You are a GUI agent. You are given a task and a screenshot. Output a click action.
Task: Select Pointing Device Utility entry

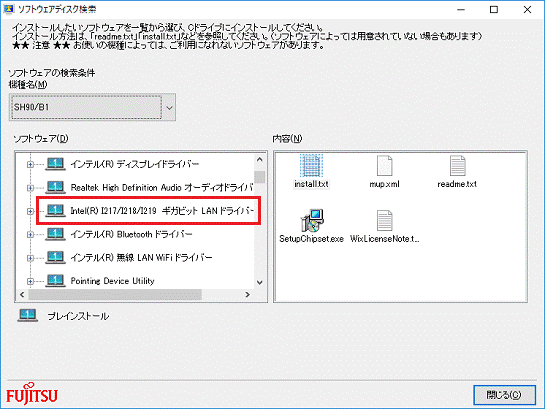112,280
